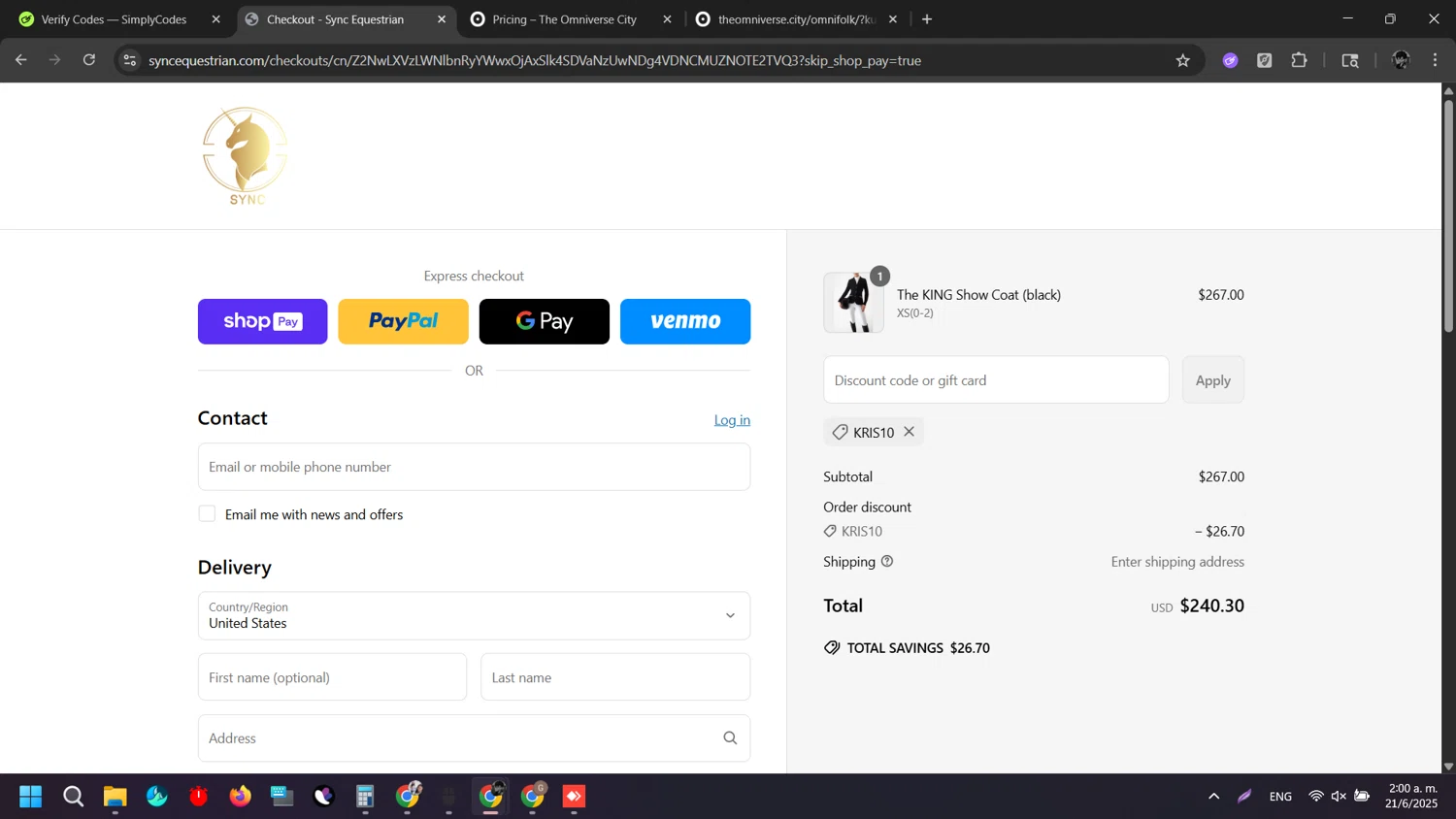Viewport: 1456px width, 819px height.
Task: Switch to theomniverse.city/omnifolk tab
Action: click(796, 19)
